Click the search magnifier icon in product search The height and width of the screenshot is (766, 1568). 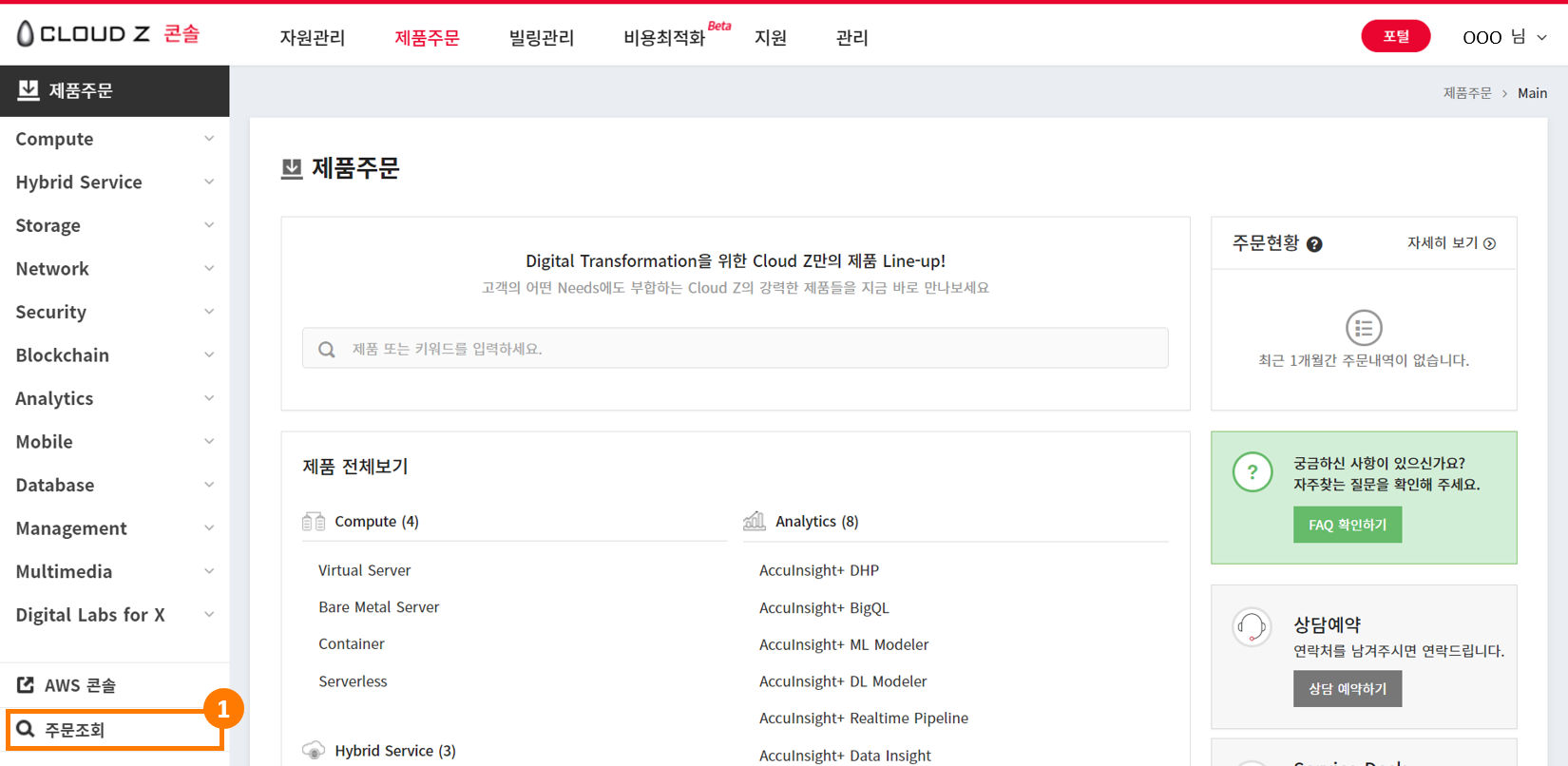[327, 349]
